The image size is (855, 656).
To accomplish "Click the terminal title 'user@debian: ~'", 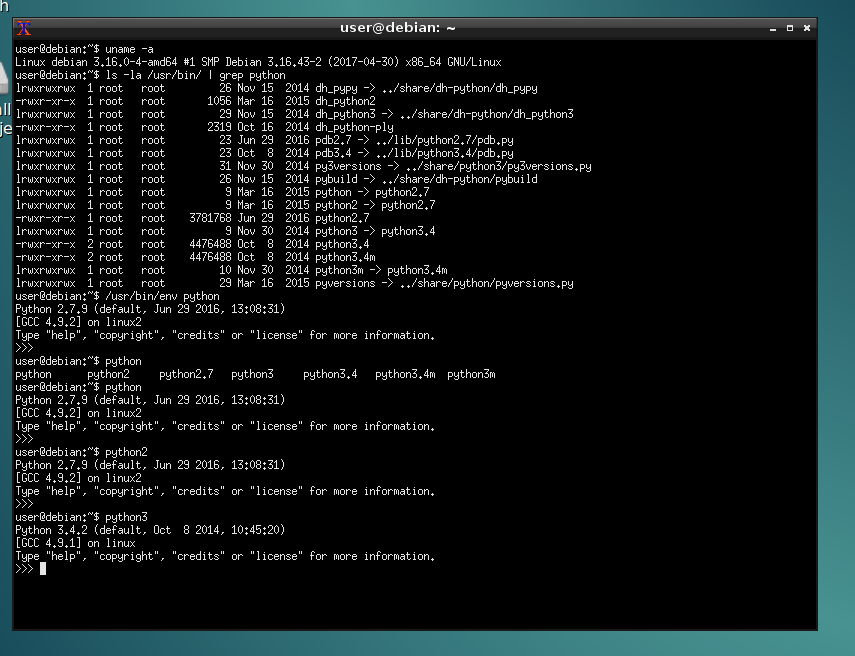I will point(398,28).
